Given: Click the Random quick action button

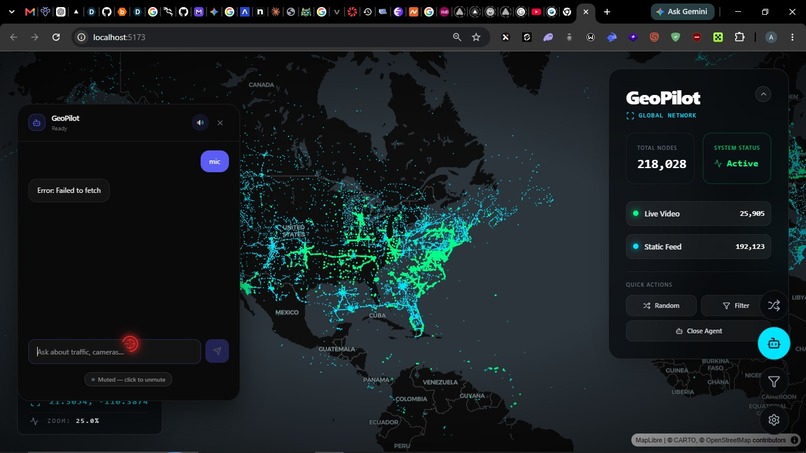Looking at the screenshot, I should 661,305.
